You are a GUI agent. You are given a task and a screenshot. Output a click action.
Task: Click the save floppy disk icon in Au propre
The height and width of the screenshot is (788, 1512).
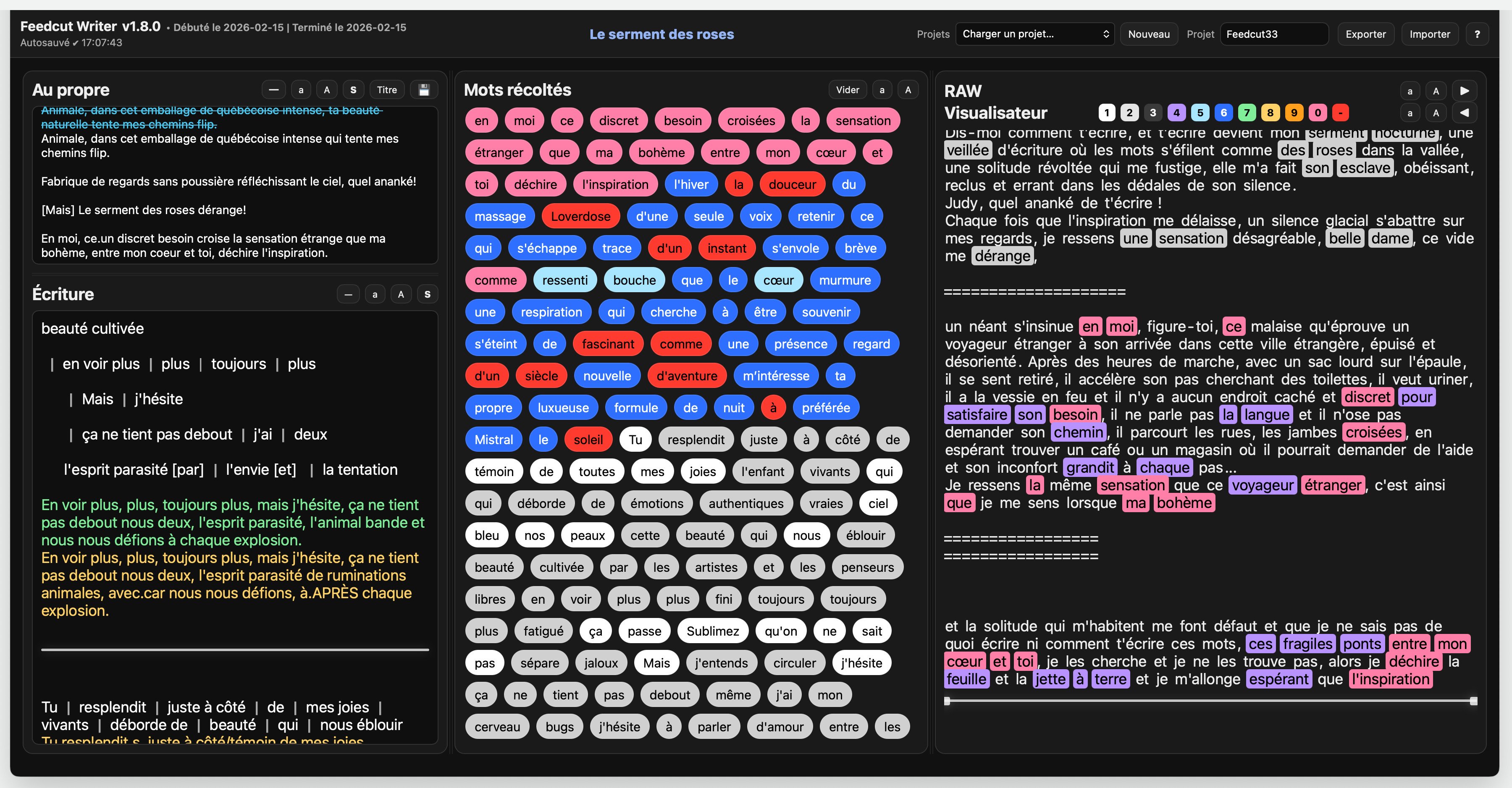coord(424,90)
